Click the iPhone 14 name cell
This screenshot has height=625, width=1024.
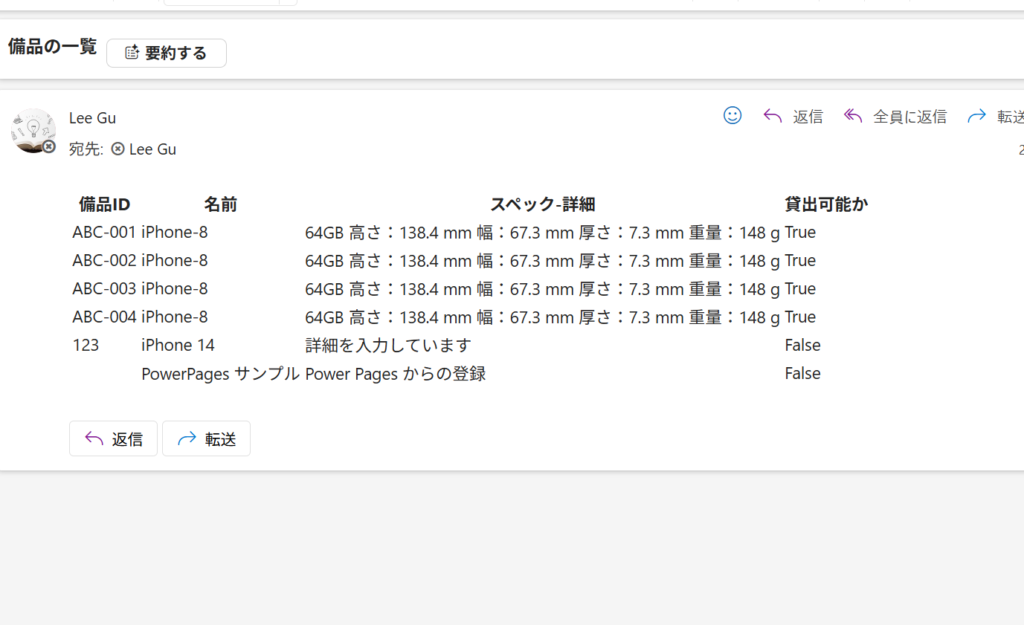[x=178, y=345]
